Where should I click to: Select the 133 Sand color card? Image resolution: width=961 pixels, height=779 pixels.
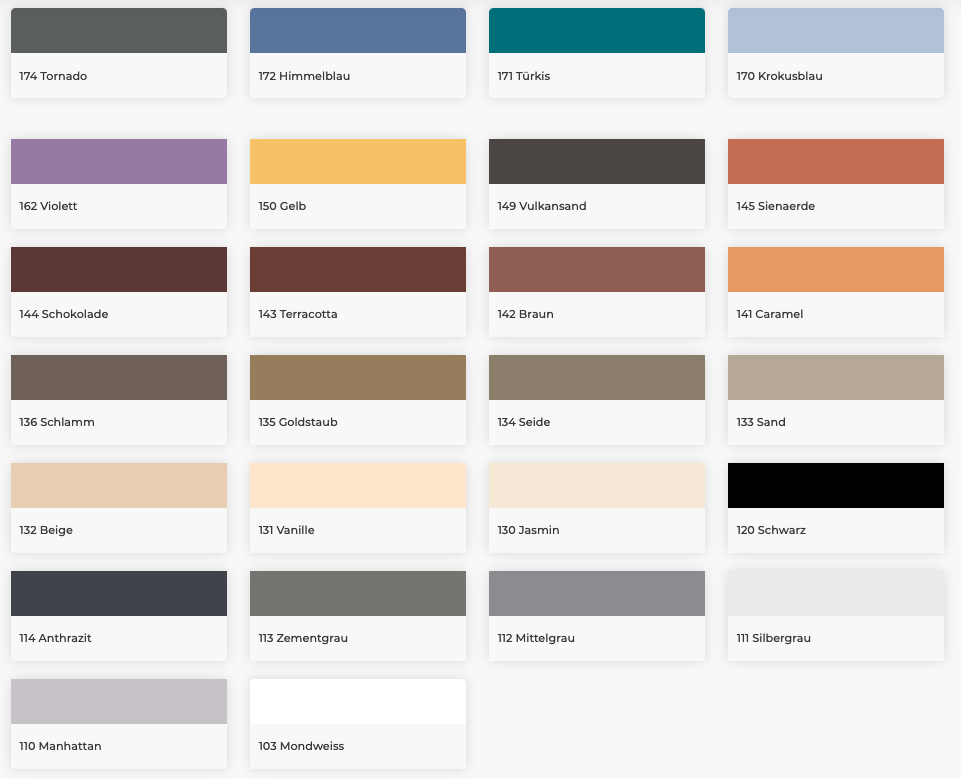click(835, 399)
